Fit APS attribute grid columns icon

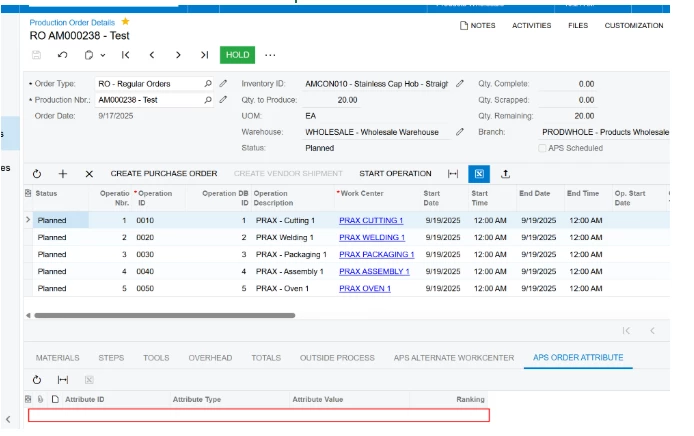pos(63,380)
